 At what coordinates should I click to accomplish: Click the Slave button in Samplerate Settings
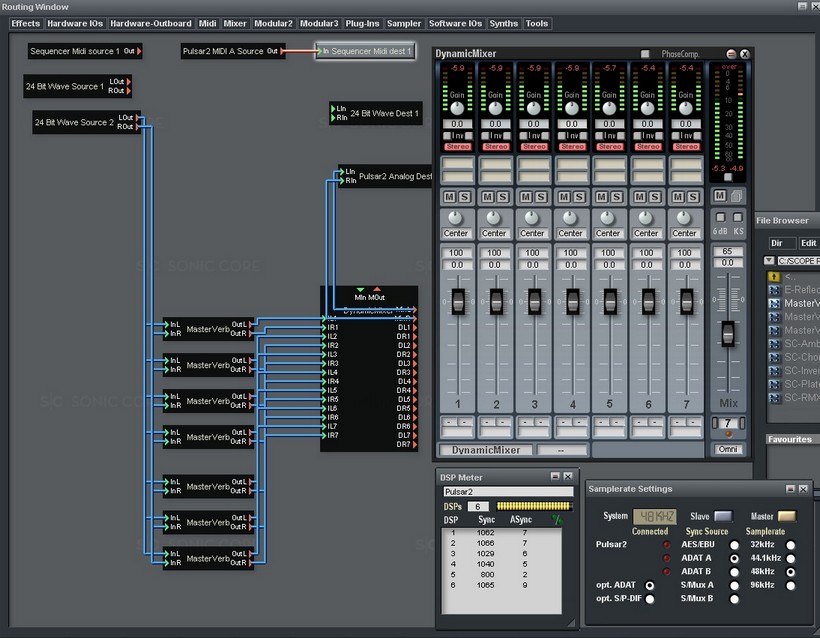(x=723, y=516)
